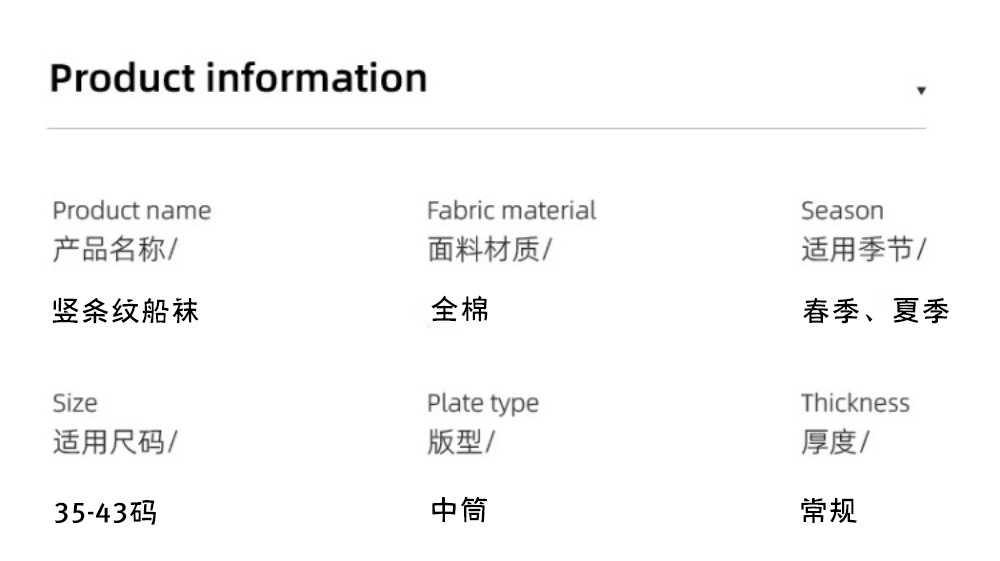Click the 竖条纹船袜 product name value
The image size is (1000, 561).
125,311
